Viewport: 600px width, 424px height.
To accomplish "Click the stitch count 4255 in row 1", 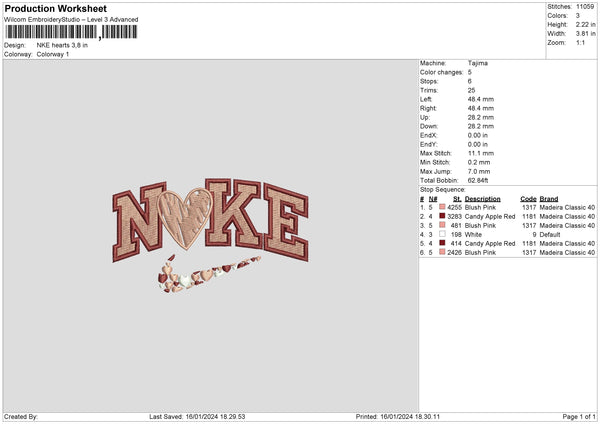I will tap(455, 207).
